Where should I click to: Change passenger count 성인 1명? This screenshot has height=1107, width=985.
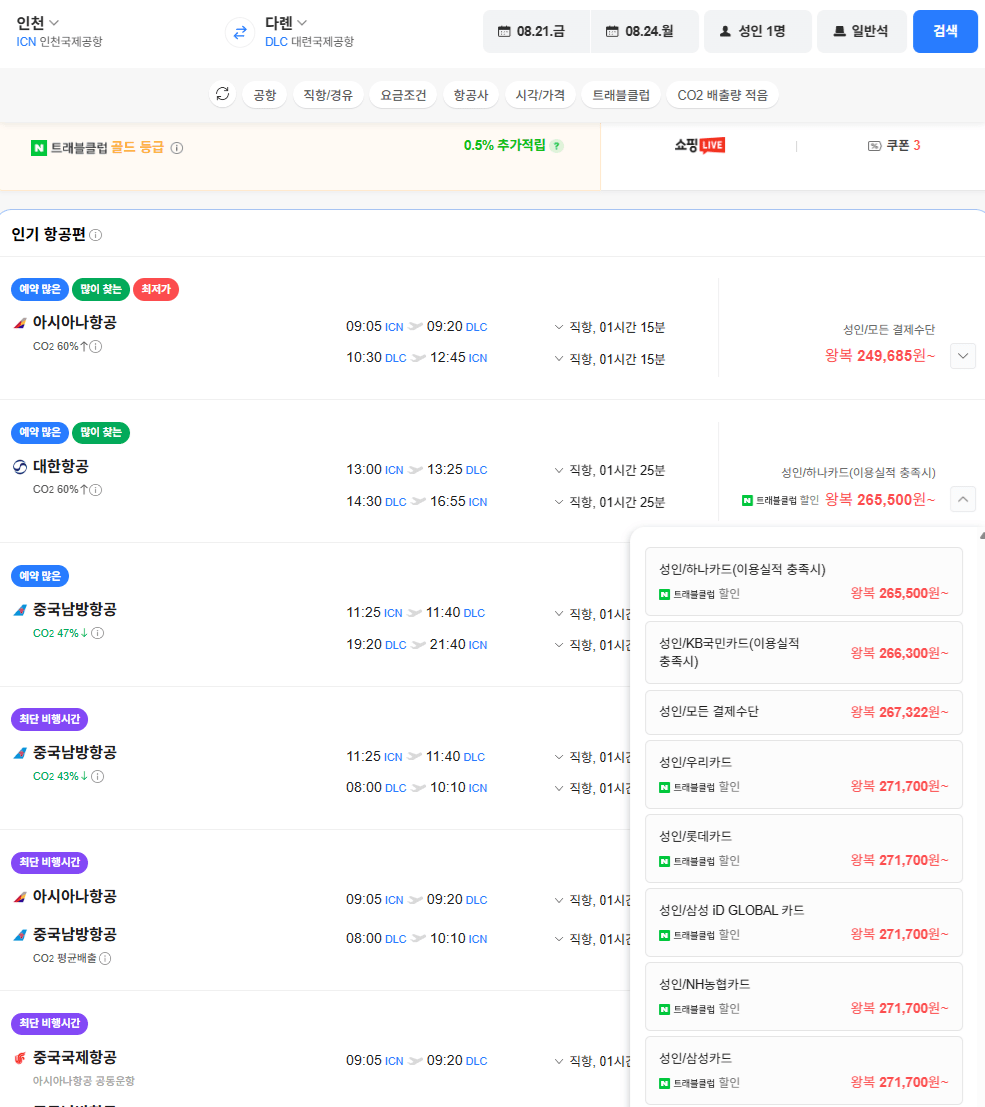(x=758, y=31)
